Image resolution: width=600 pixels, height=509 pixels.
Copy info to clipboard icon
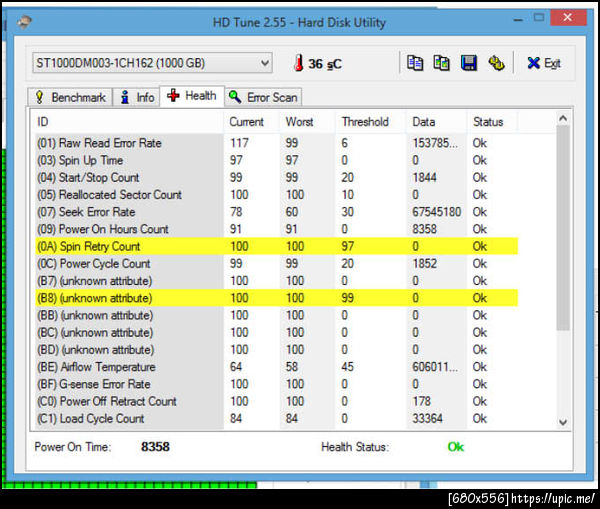415,63
